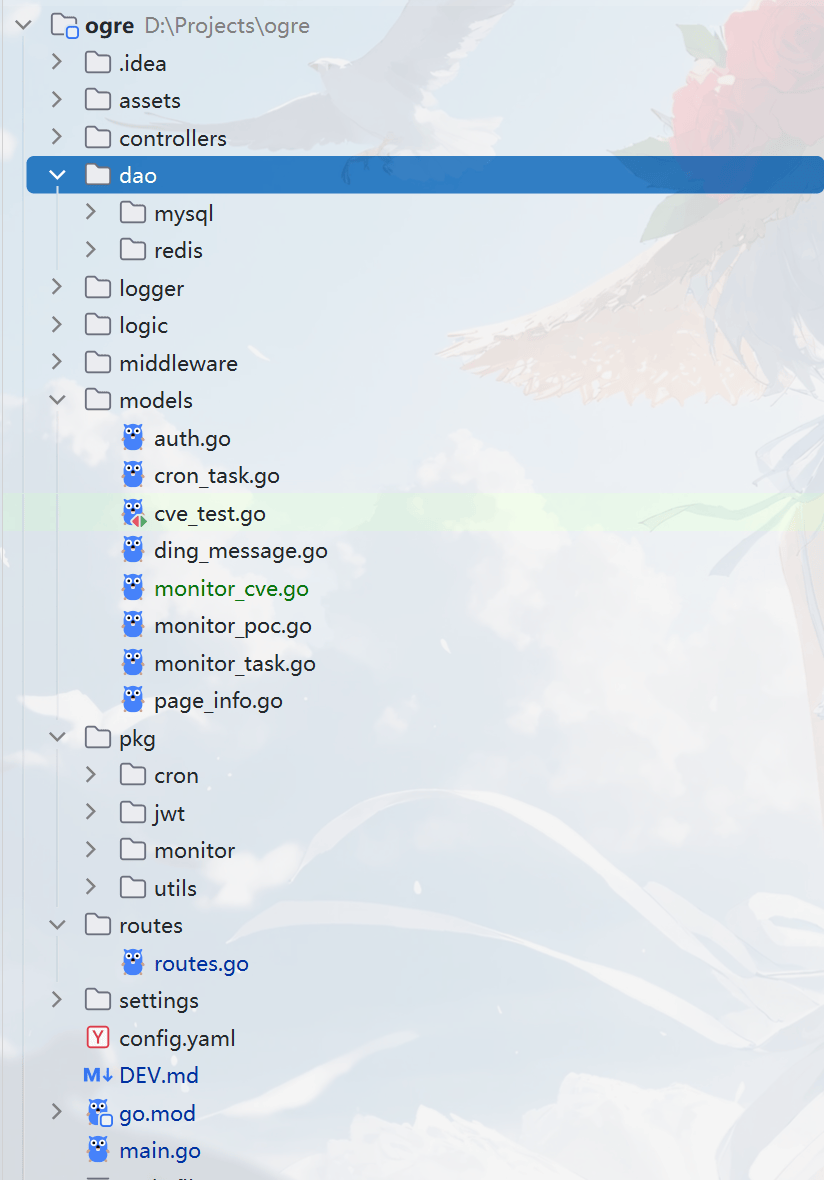Click the Go file icon next to cron_task.go

(x=133, y=475)
